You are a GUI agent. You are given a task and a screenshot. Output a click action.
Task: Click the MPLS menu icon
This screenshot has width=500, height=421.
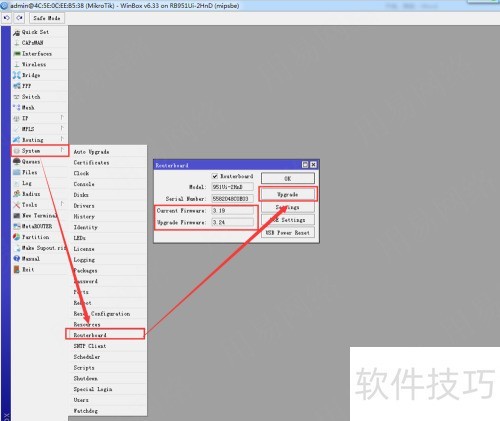tap(17, 129)
